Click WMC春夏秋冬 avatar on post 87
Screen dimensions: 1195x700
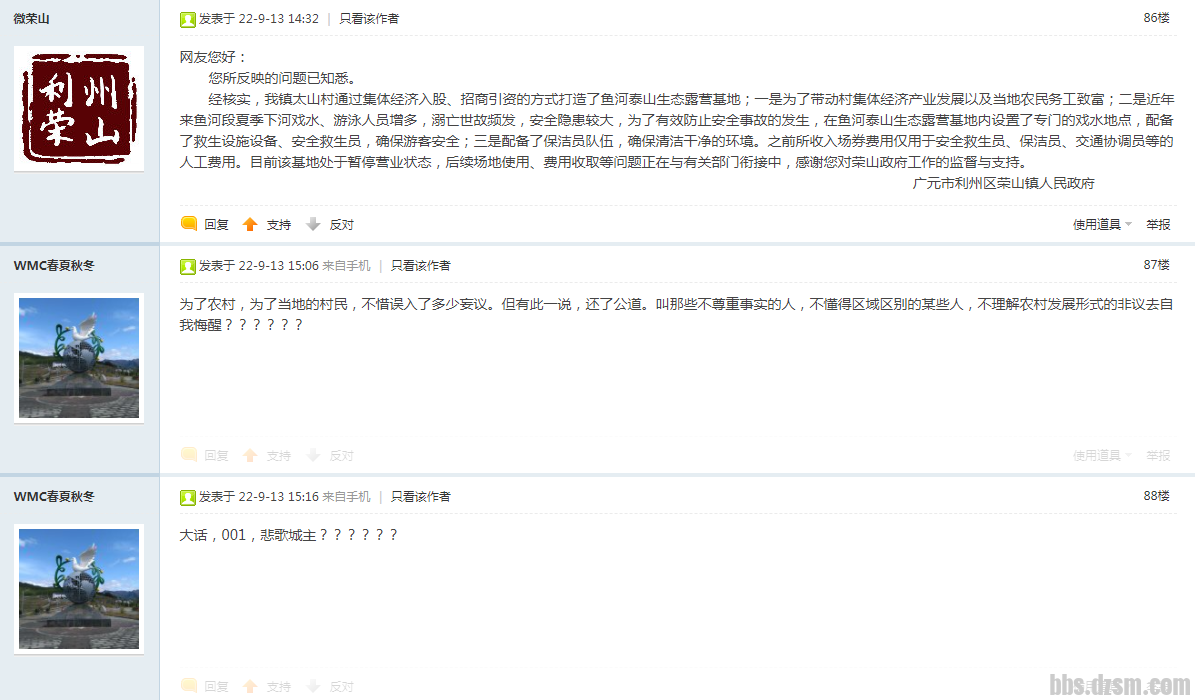(x=79, y=358)
